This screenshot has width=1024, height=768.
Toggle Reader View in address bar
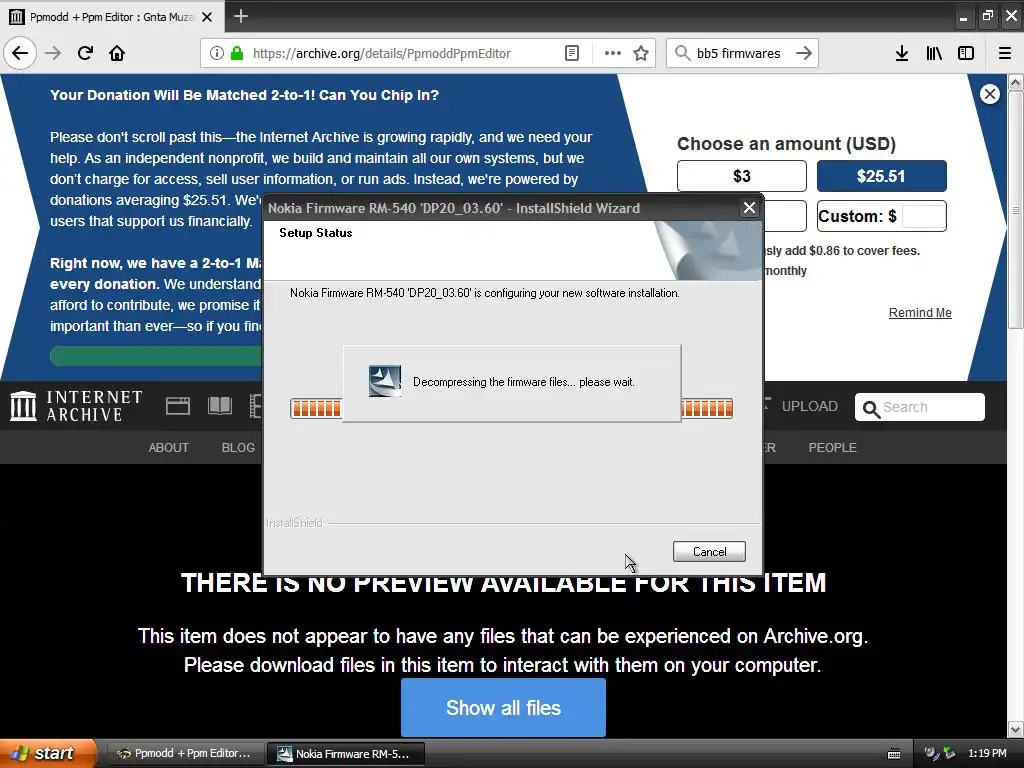tap(571, 53)
